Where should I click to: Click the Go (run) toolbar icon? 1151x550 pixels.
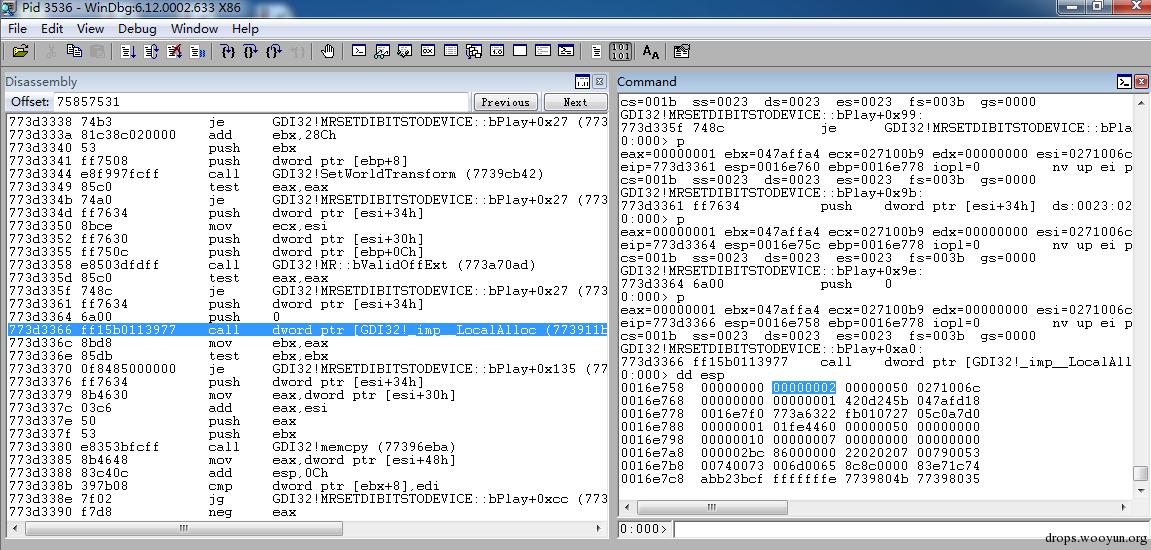click(x=128, y=51)
